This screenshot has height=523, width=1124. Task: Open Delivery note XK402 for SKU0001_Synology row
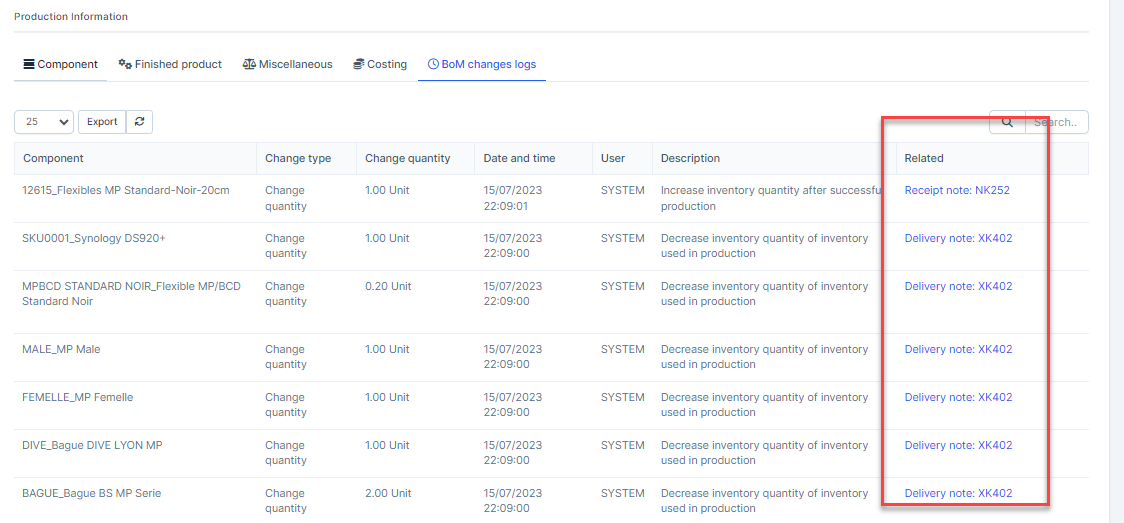click(x=958, y=238)
